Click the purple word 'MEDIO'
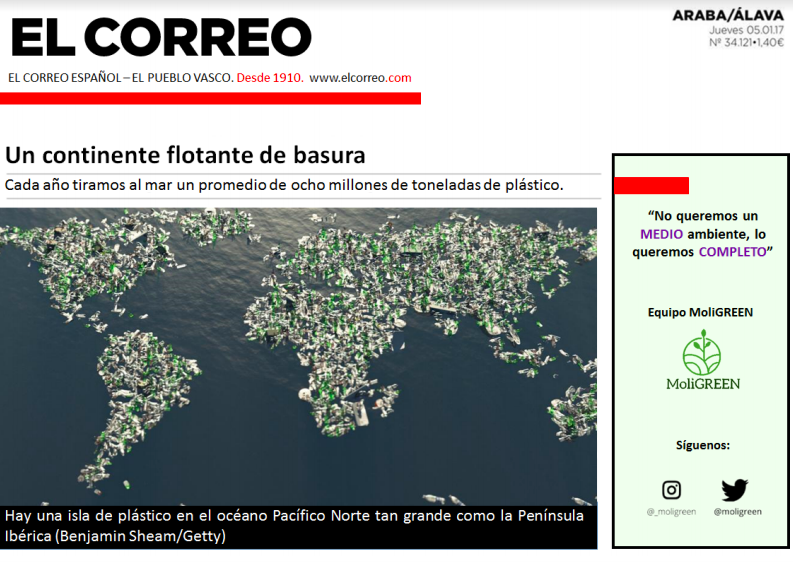793x562 pixels. click(662, 234)
